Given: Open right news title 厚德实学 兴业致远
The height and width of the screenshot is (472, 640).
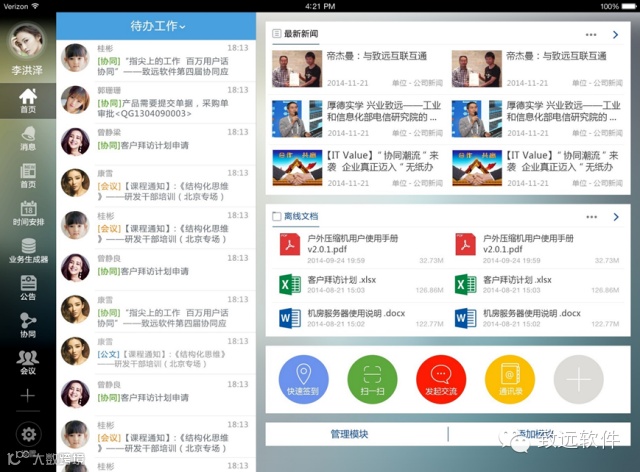Looking at the screenshot, I should (x=563, y=111).
